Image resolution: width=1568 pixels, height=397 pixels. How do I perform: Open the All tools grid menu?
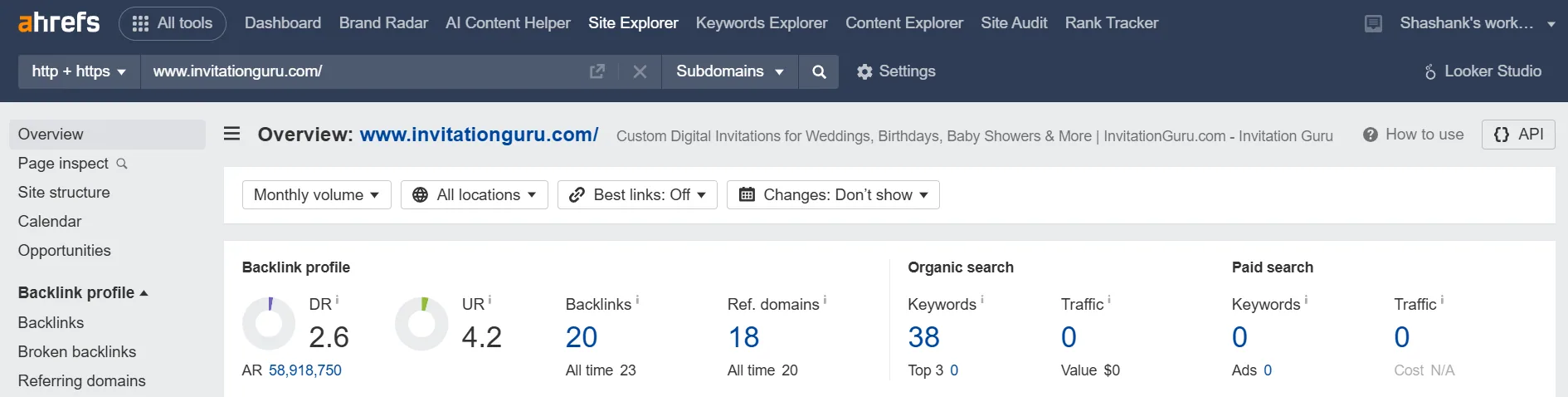click(x=173, y=23)
